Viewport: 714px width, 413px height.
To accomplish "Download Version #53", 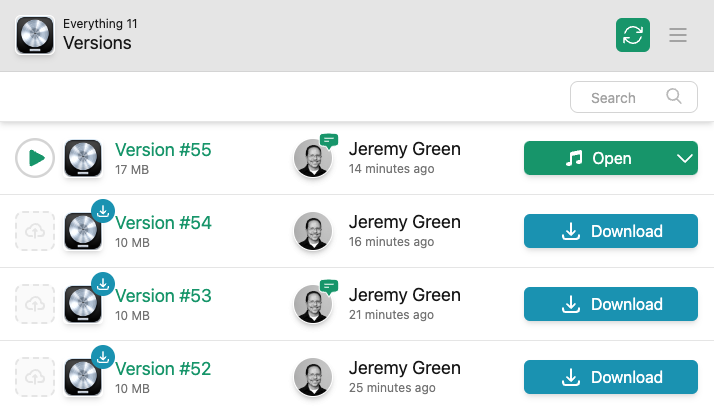I will (610, 304).
